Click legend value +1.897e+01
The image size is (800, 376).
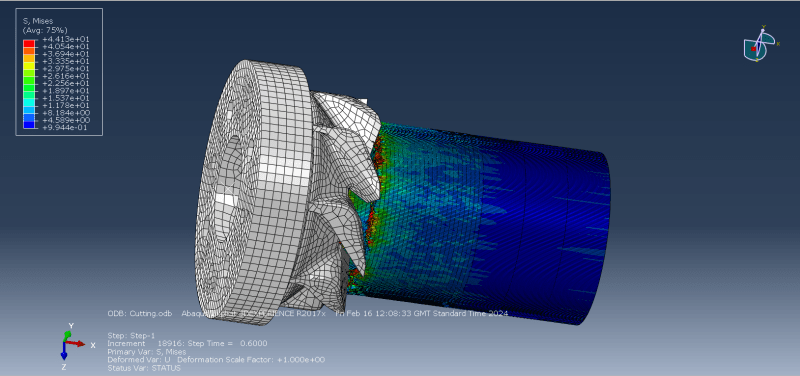(x=65, y=91)
